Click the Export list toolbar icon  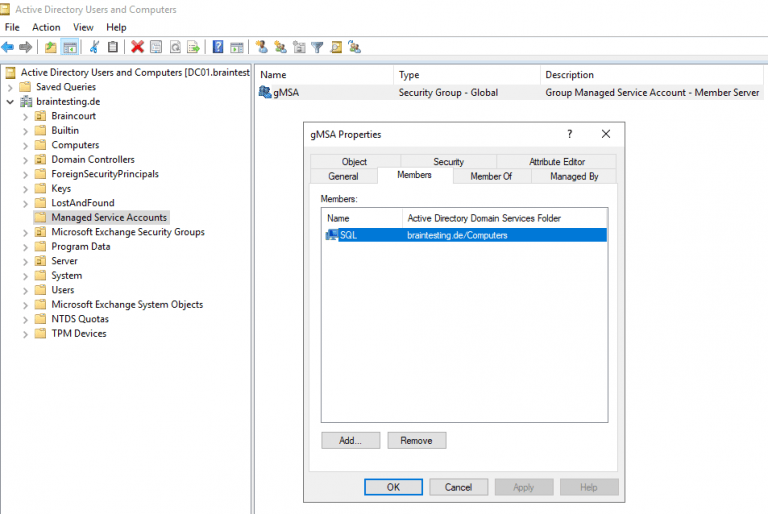tap(193, 47)
